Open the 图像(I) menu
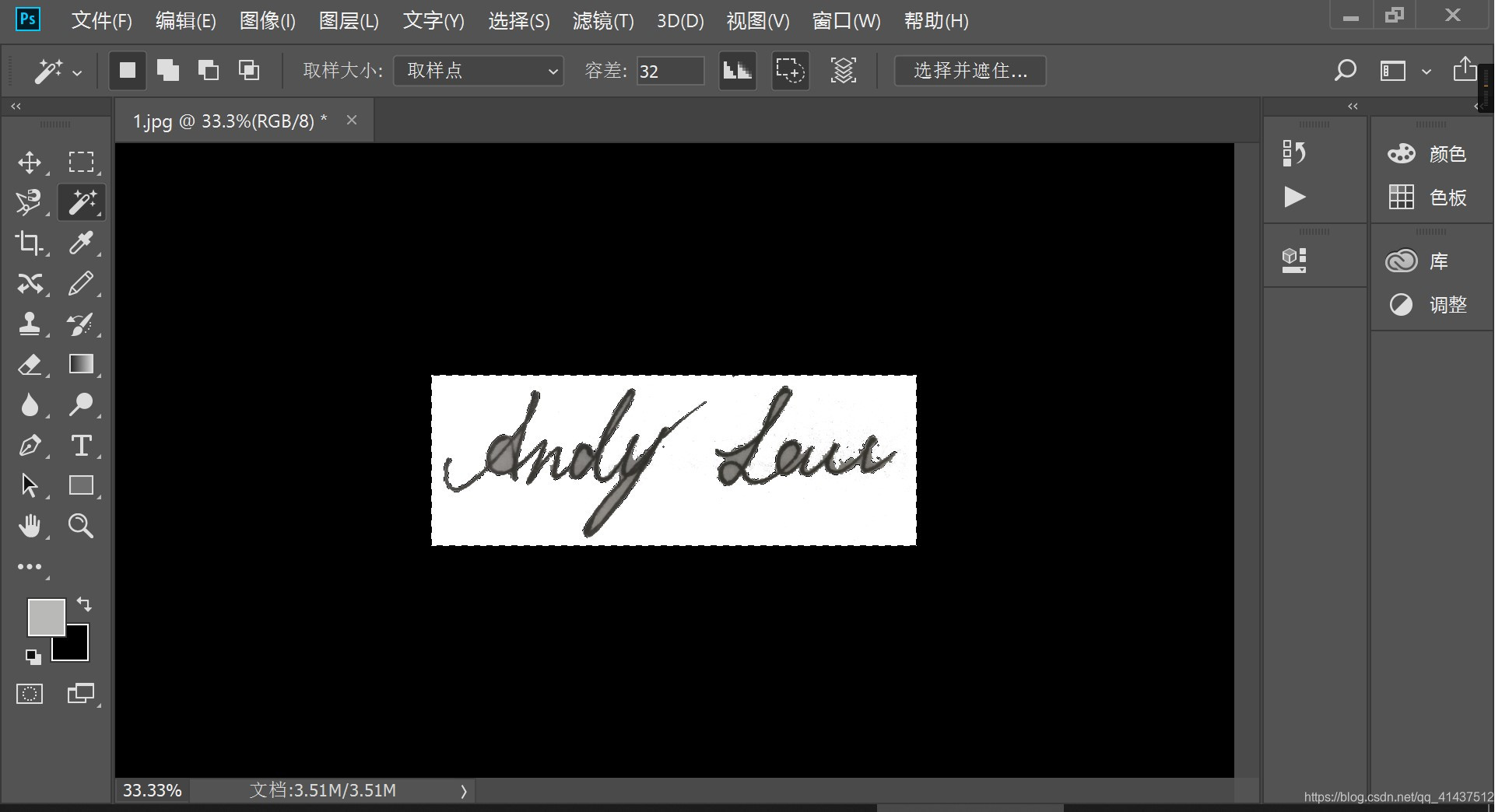Image resolution: width=1502 pixels, height=812 pixels. [268, 21]
